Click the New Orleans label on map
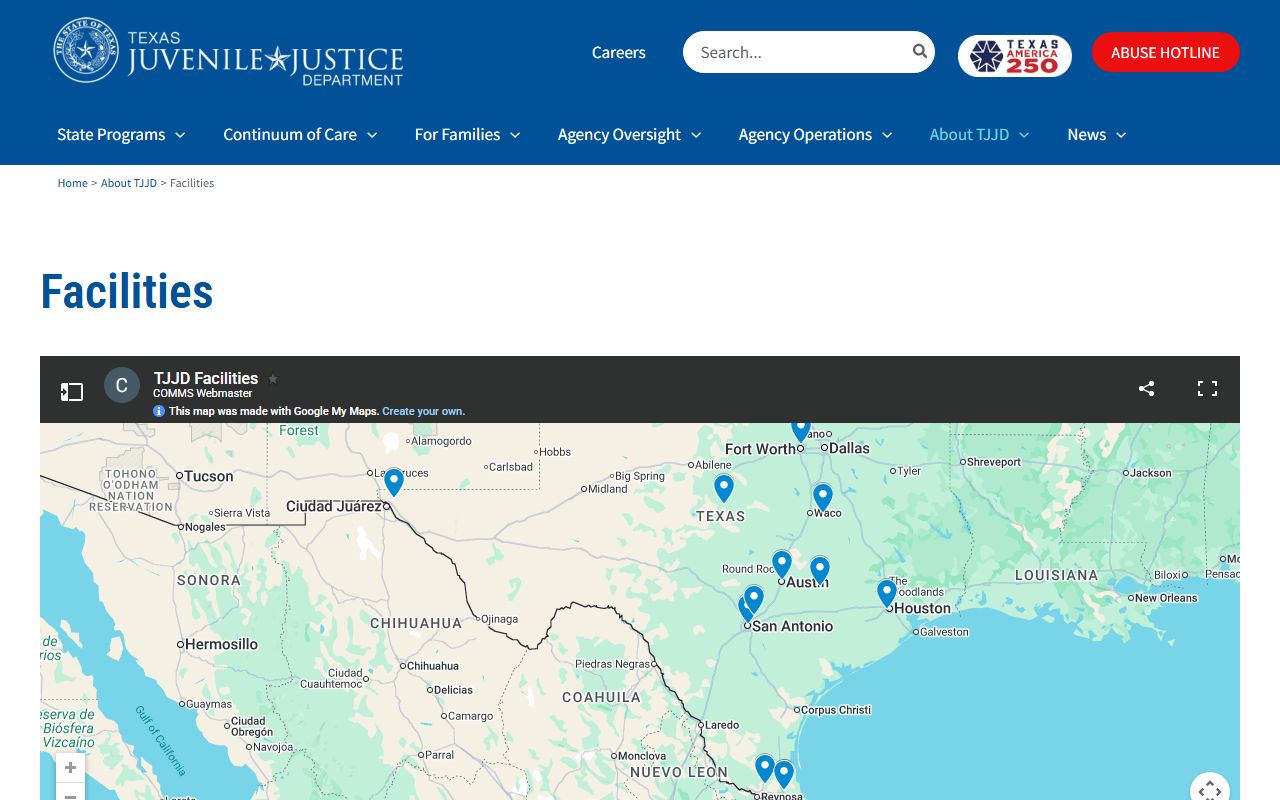This screenshot has height=800, width=1280. click(x=1166, y=598)
